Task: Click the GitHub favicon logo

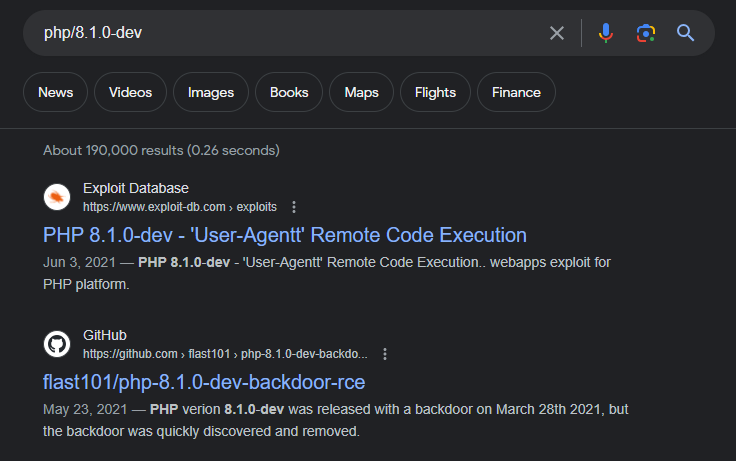Action: [x=57, y=344]
